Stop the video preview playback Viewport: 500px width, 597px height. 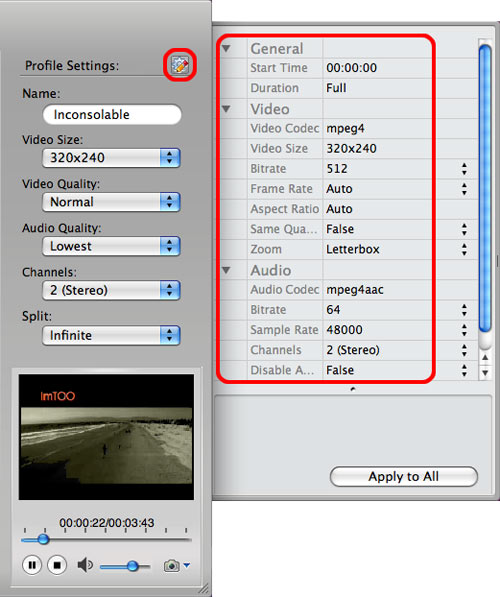click(57, 565)
